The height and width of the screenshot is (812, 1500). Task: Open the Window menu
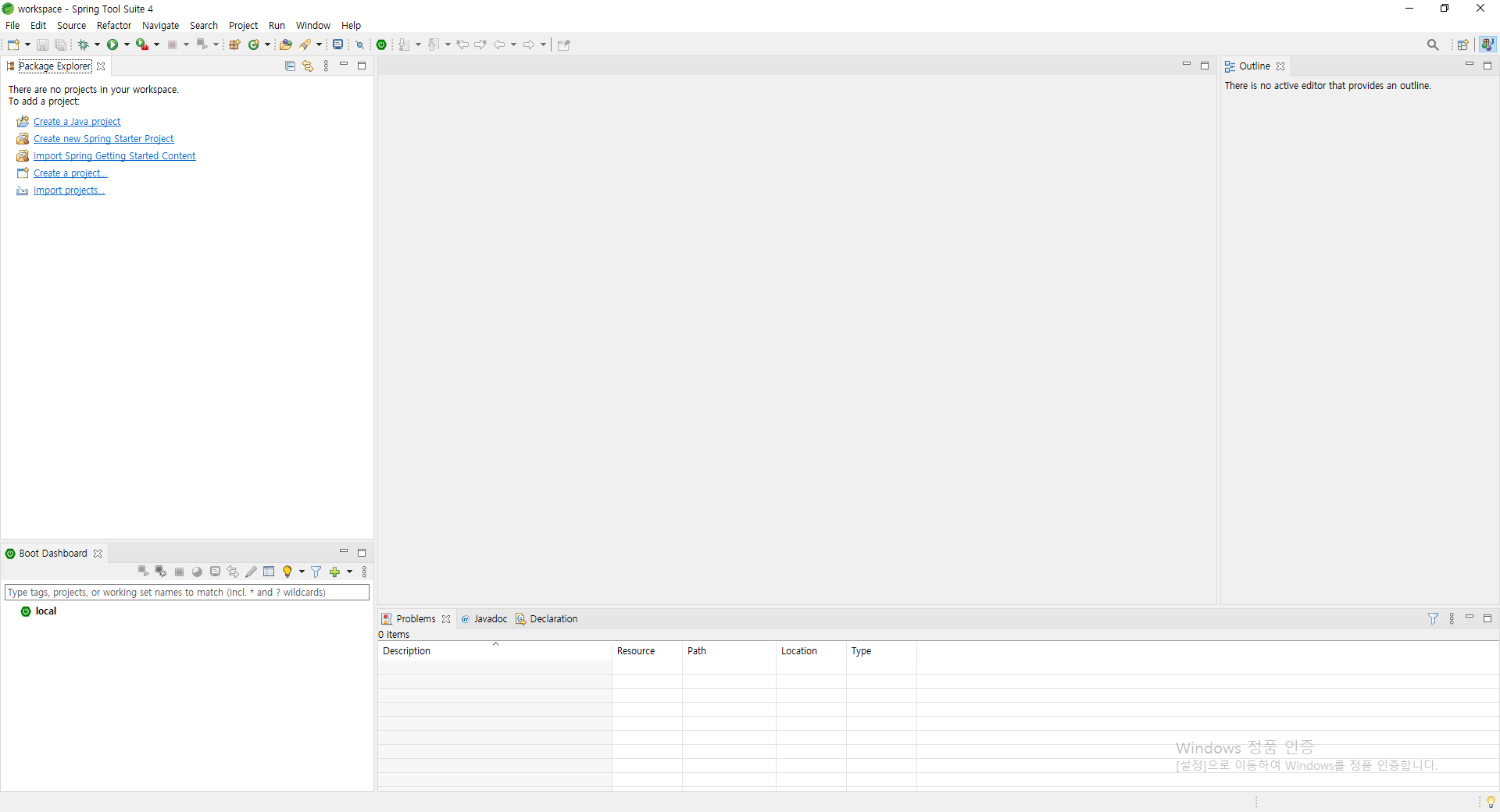tap(312, 26)
